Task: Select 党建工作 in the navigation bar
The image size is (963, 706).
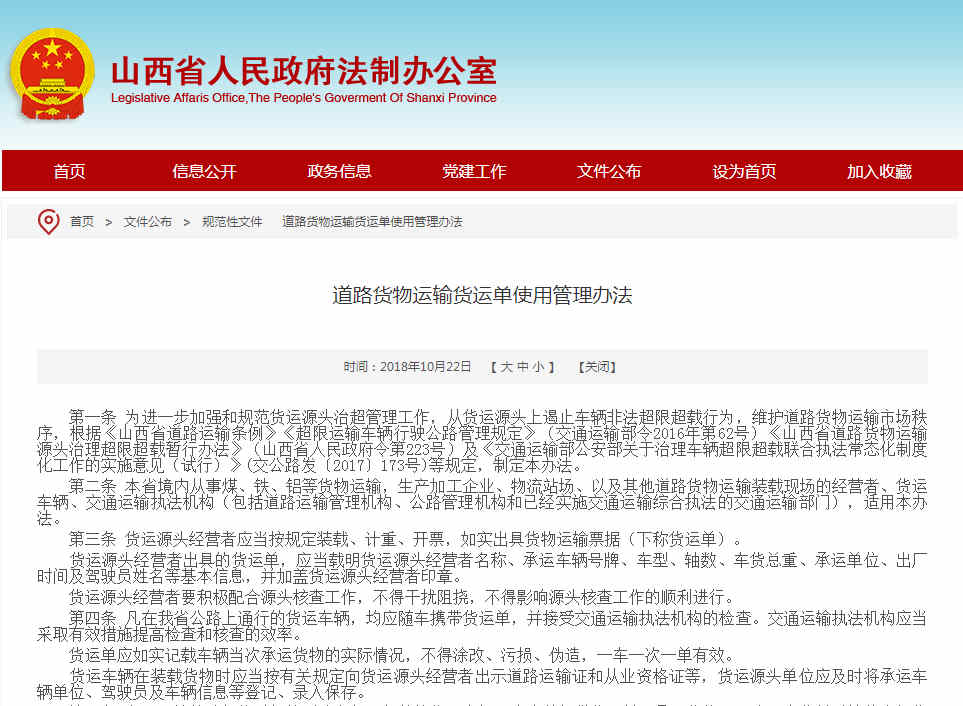Action: [474, 171]
